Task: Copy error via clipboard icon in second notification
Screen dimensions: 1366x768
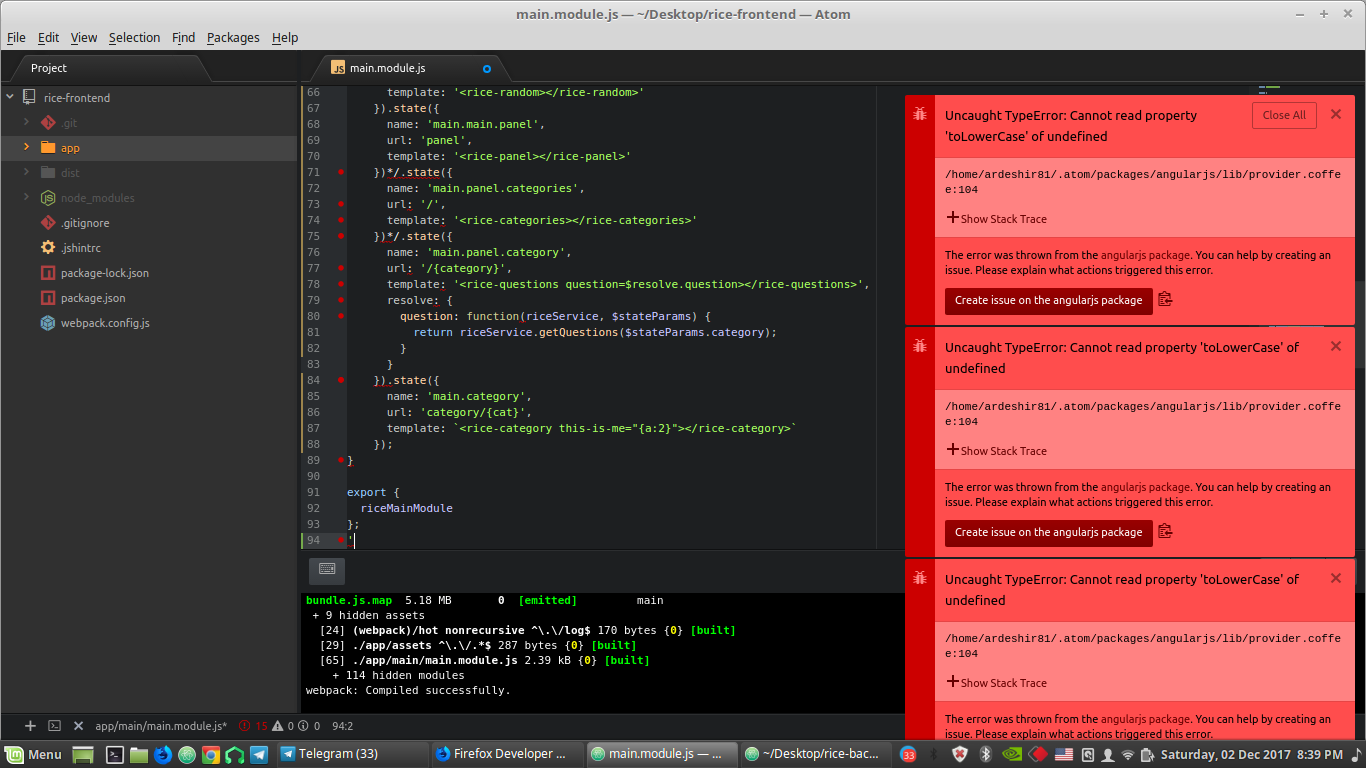Action: click(1165, 532)
